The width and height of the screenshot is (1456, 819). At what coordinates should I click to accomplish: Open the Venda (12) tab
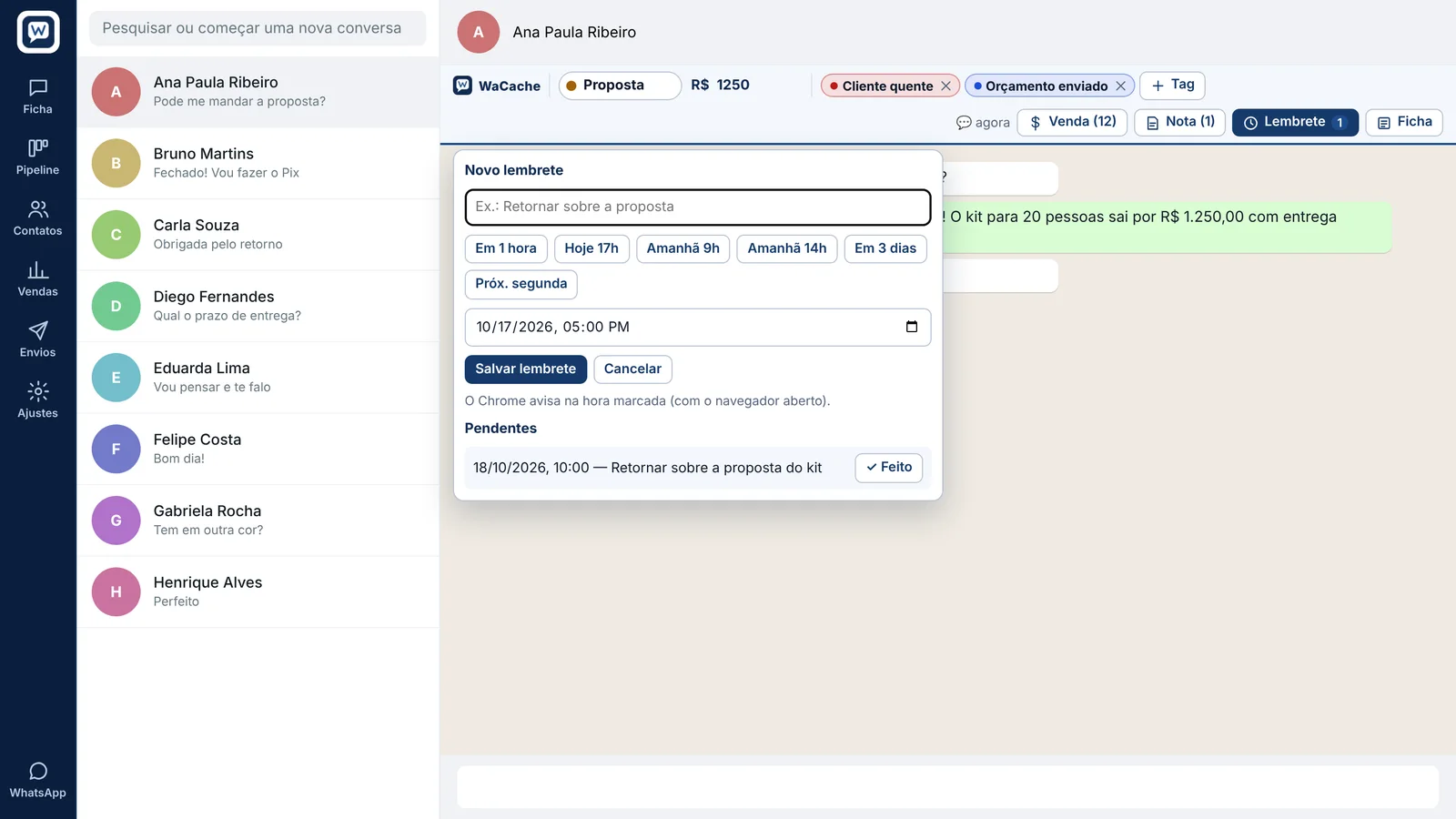[1073, 122]
